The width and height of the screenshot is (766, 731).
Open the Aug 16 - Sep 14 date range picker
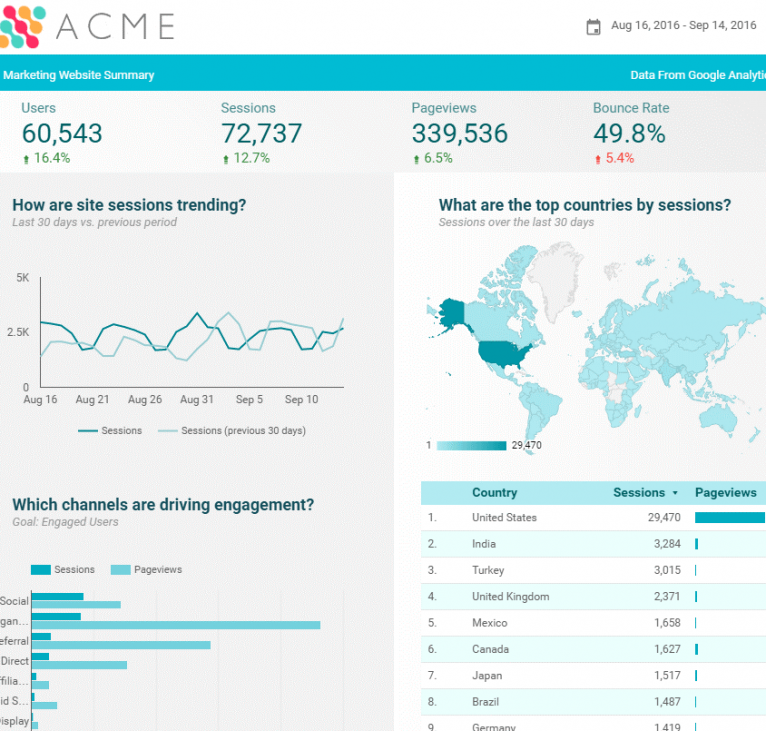[x=683, y=26]
